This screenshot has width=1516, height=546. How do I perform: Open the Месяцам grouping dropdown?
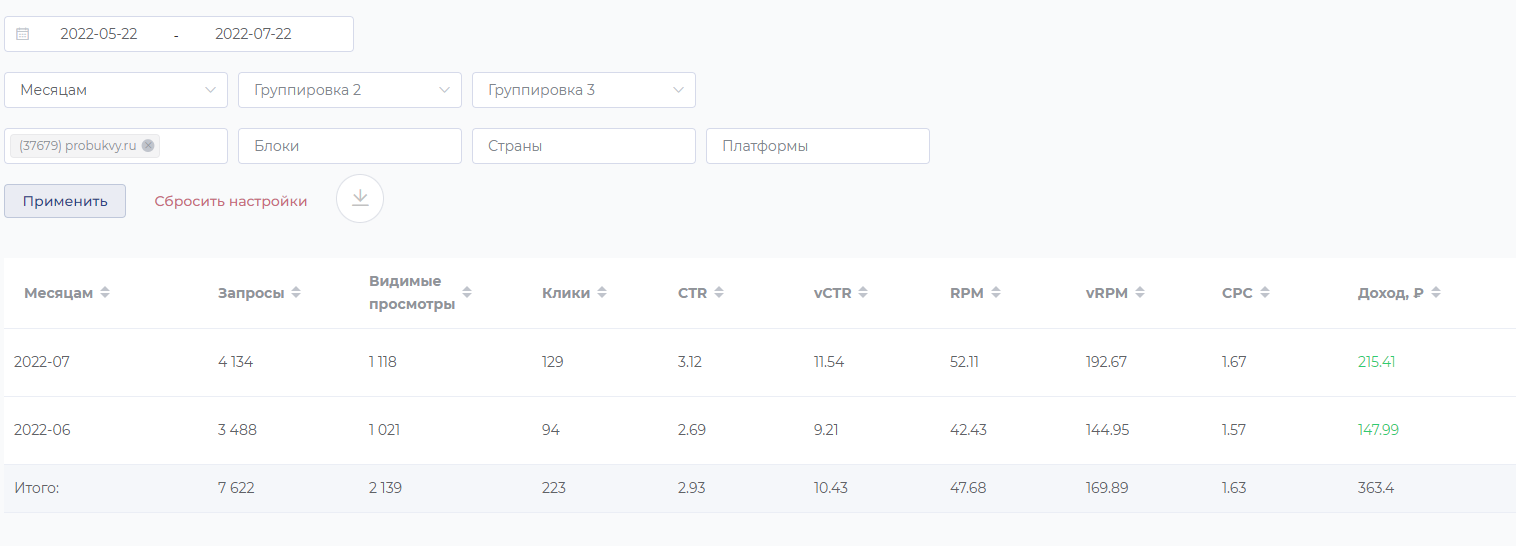(116, 90)
